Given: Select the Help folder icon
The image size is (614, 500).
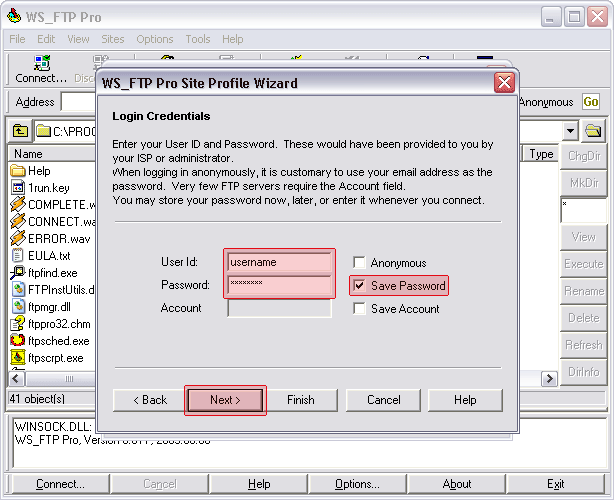Looking at the screenshot, I should tap(18, 171).
